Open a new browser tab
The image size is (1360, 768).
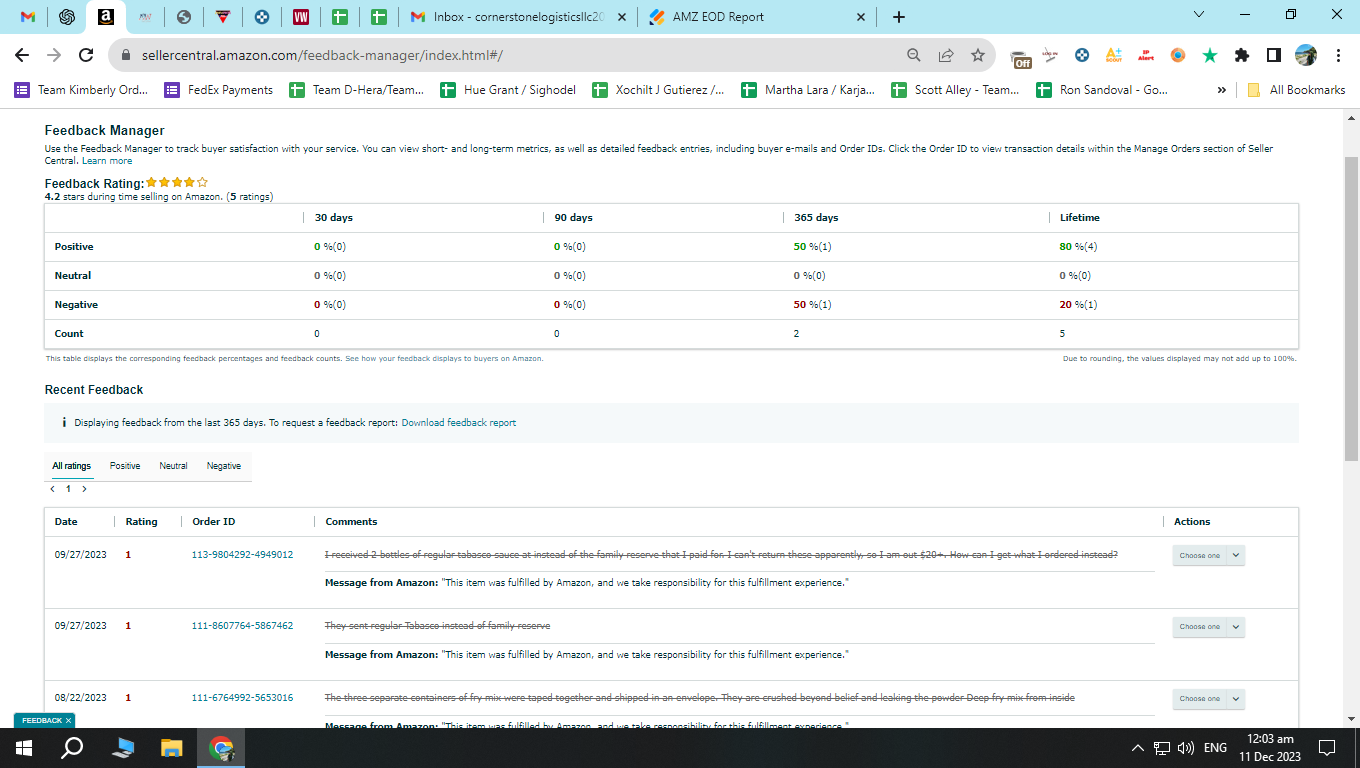[x=898, y=17]
